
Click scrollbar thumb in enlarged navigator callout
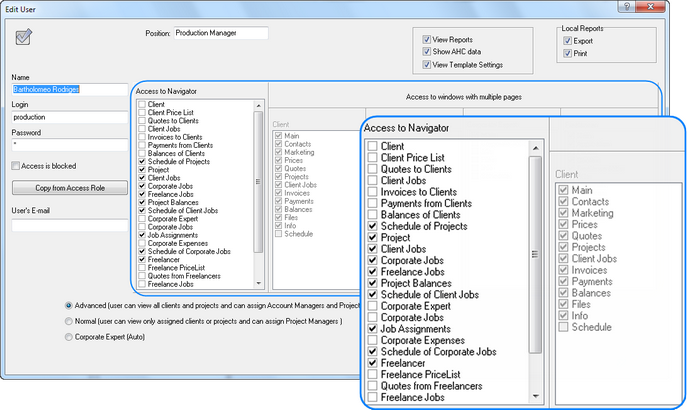pyautogui.click(x=535, y=254)
